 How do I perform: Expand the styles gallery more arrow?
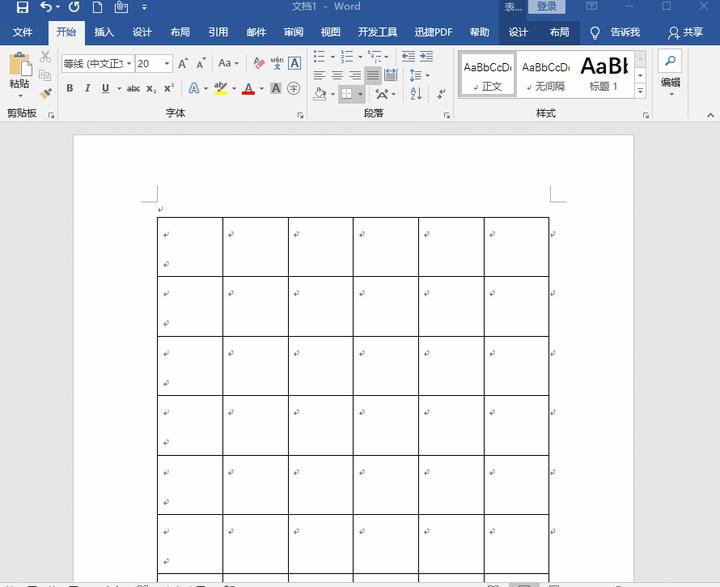pyautogui.click(x=641, y=91)
